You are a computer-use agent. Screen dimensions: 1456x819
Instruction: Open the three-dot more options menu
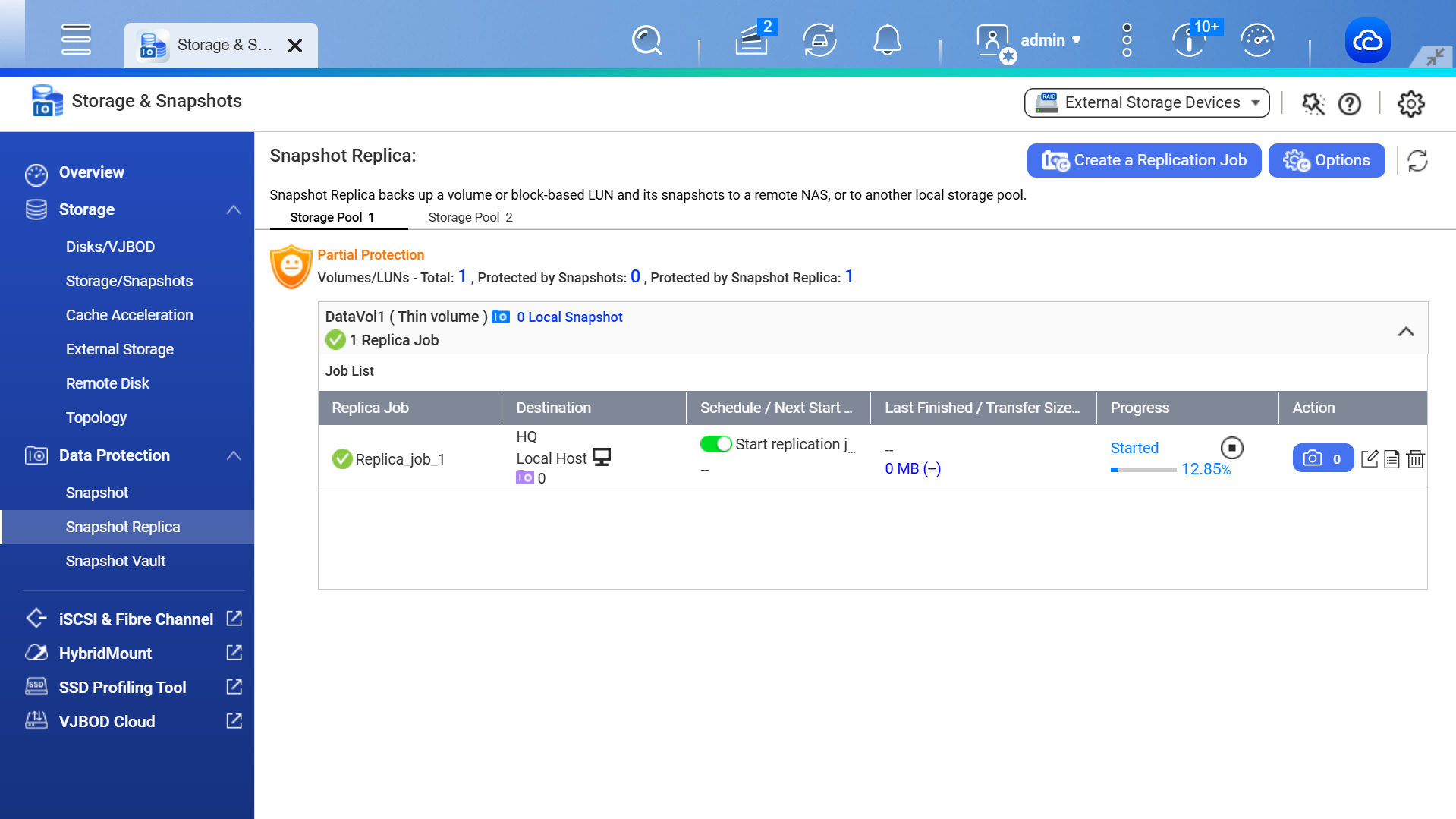1127,40
